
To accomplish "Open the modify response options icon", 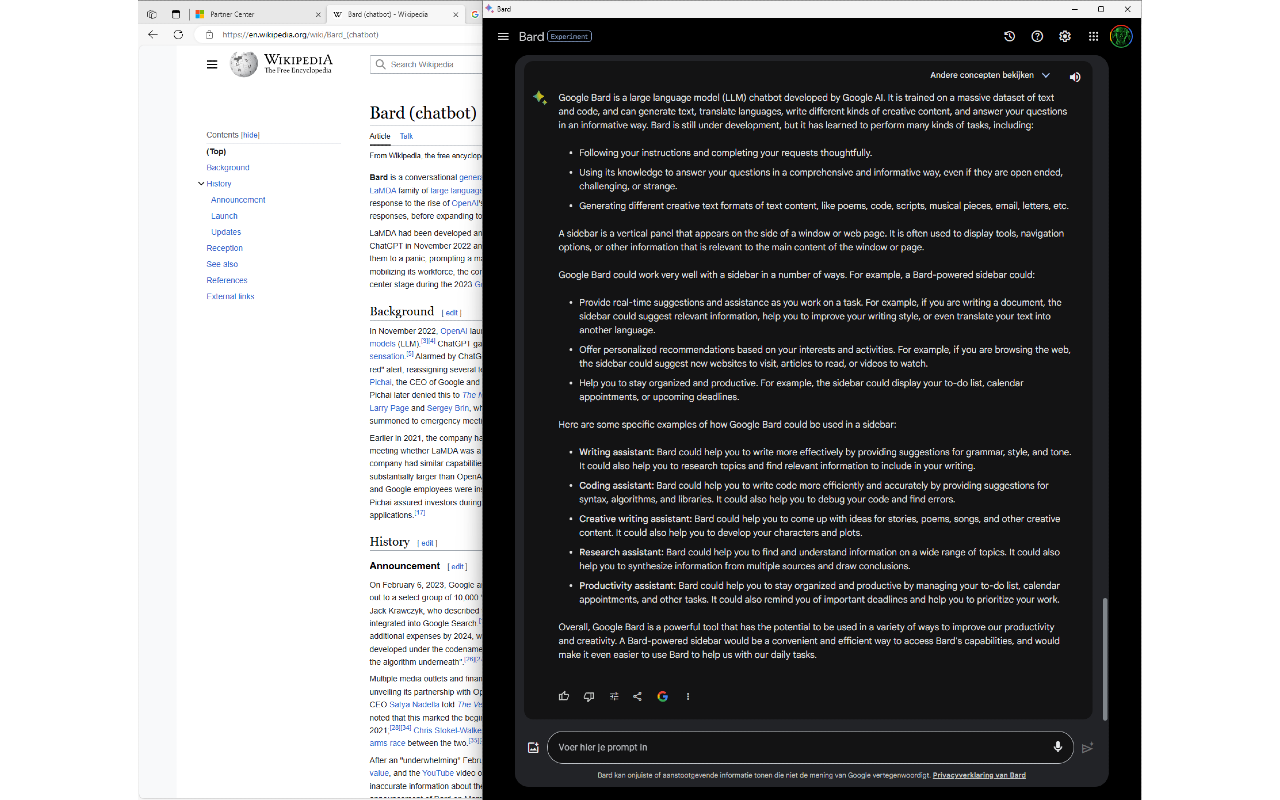I will [614, 696].
